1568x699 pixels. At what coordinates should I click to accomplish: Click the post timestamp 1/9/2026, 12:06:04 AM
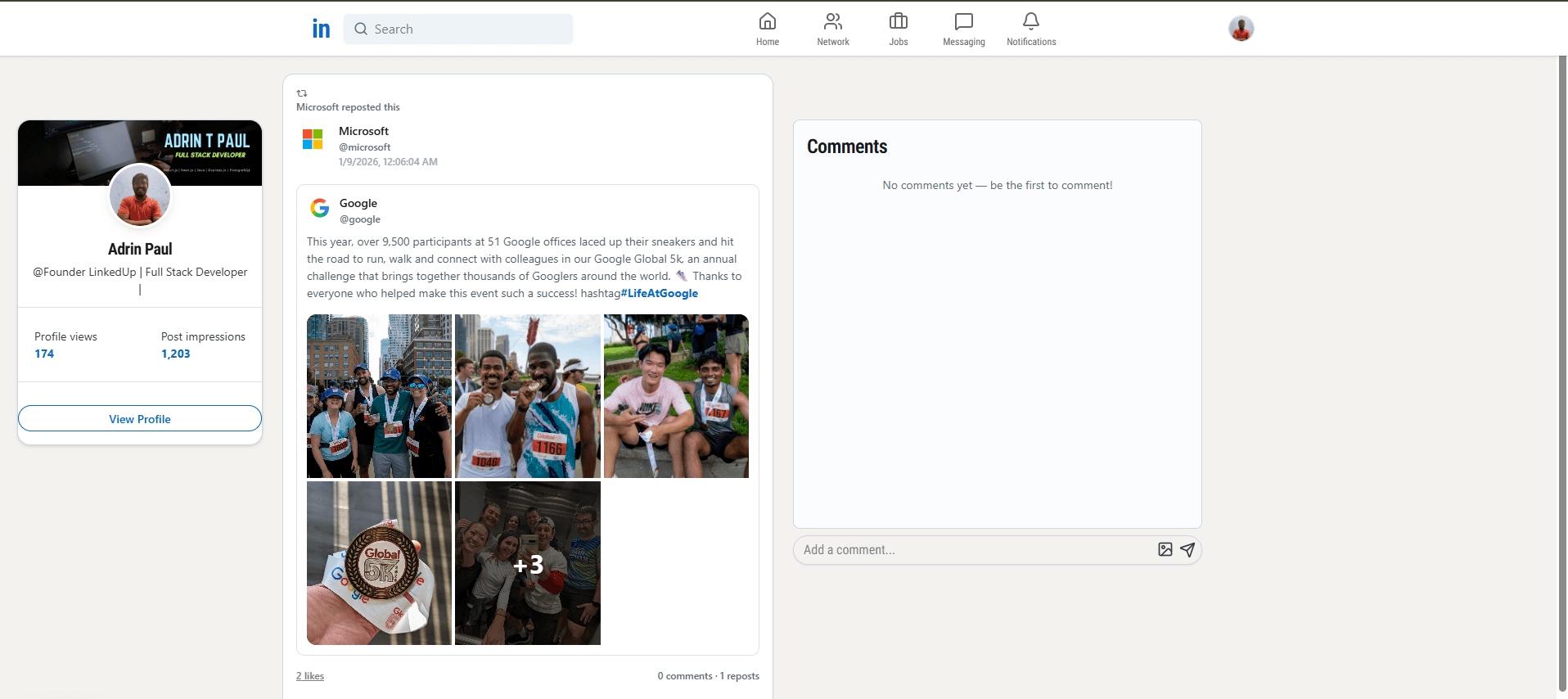pyautogui.click(x=388, y=162)
